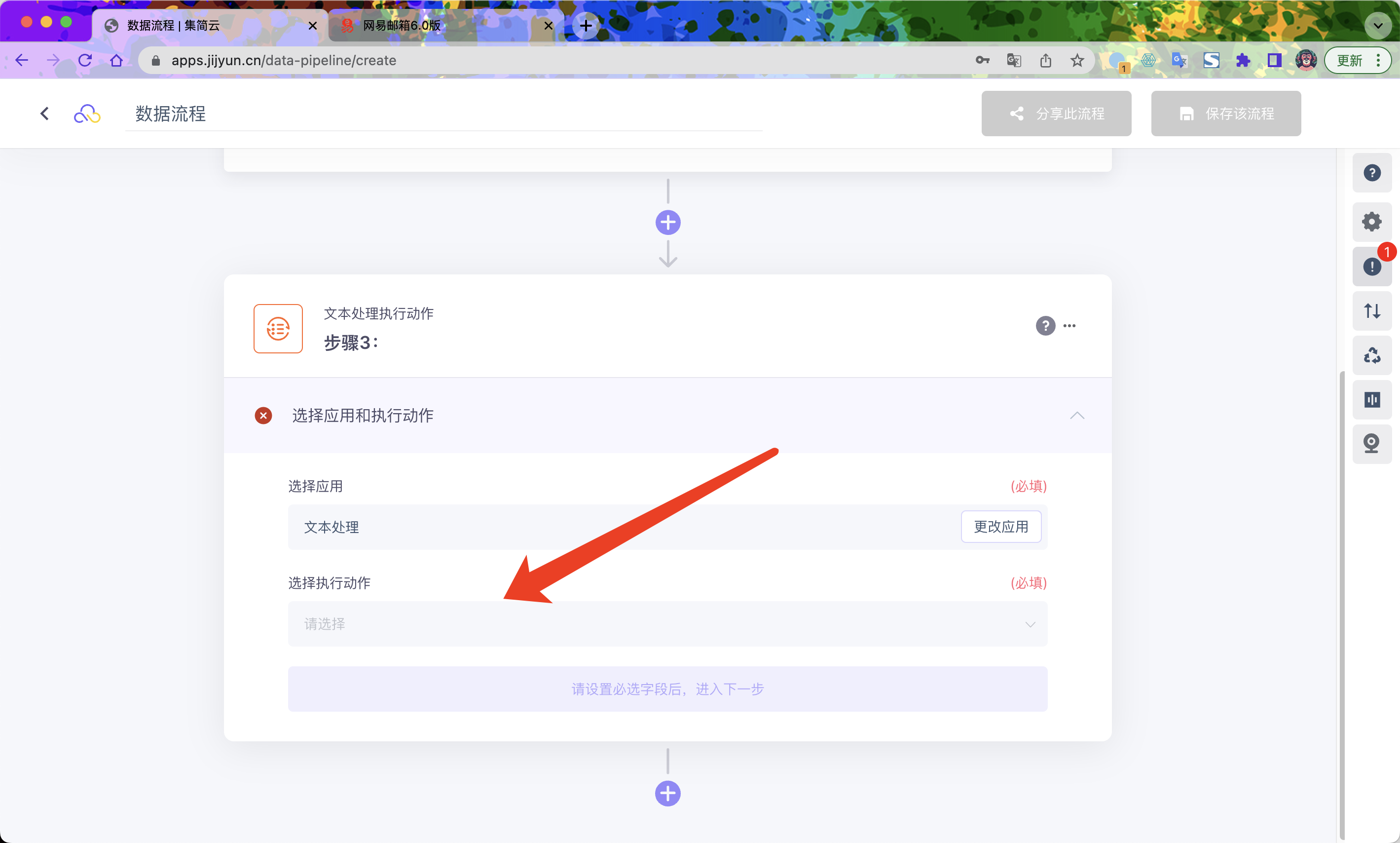Click the back chevron beside cloud logo
Image resolution: width=1400 pixels, height=843 pixels.
45,114
